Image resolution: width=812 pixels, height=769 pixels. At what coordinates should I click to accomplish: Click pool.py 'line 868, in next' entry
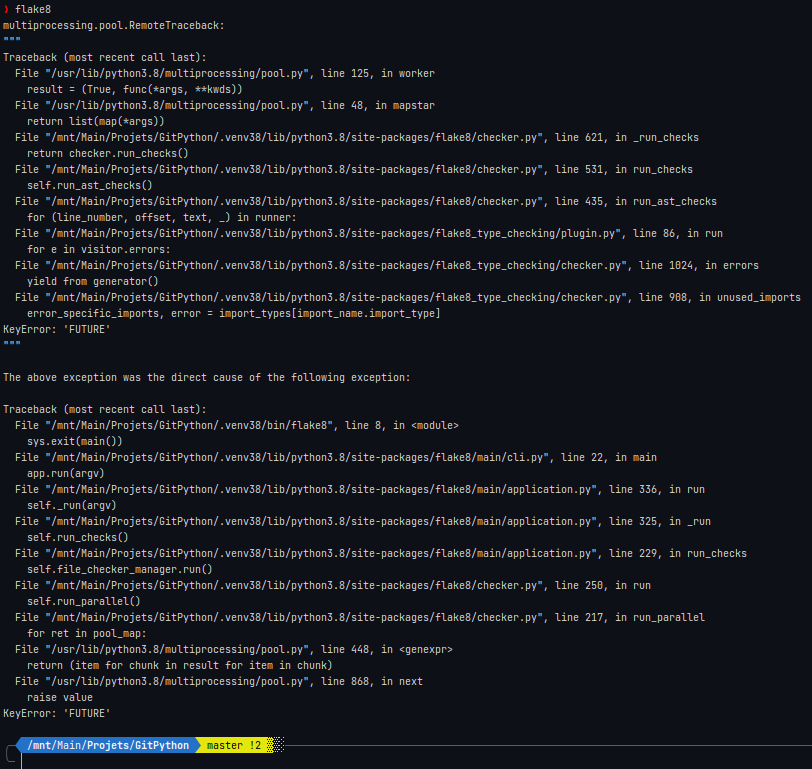(219, 682)
